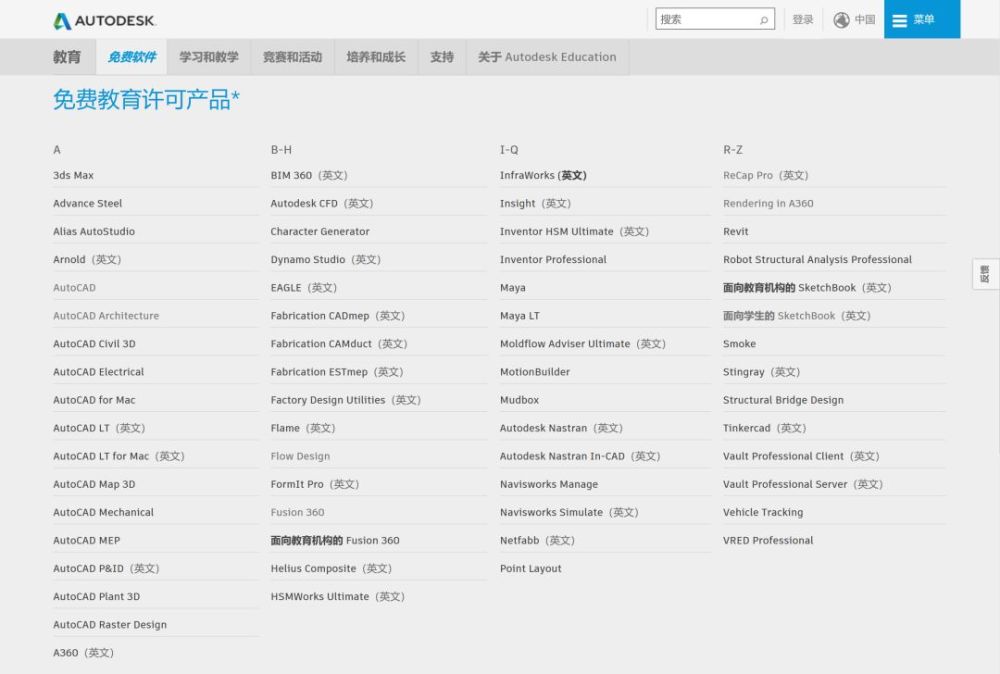1000x674 pixels.
Task: Open the 反馈 feedback side tab
Action: [x=985, y=274]
